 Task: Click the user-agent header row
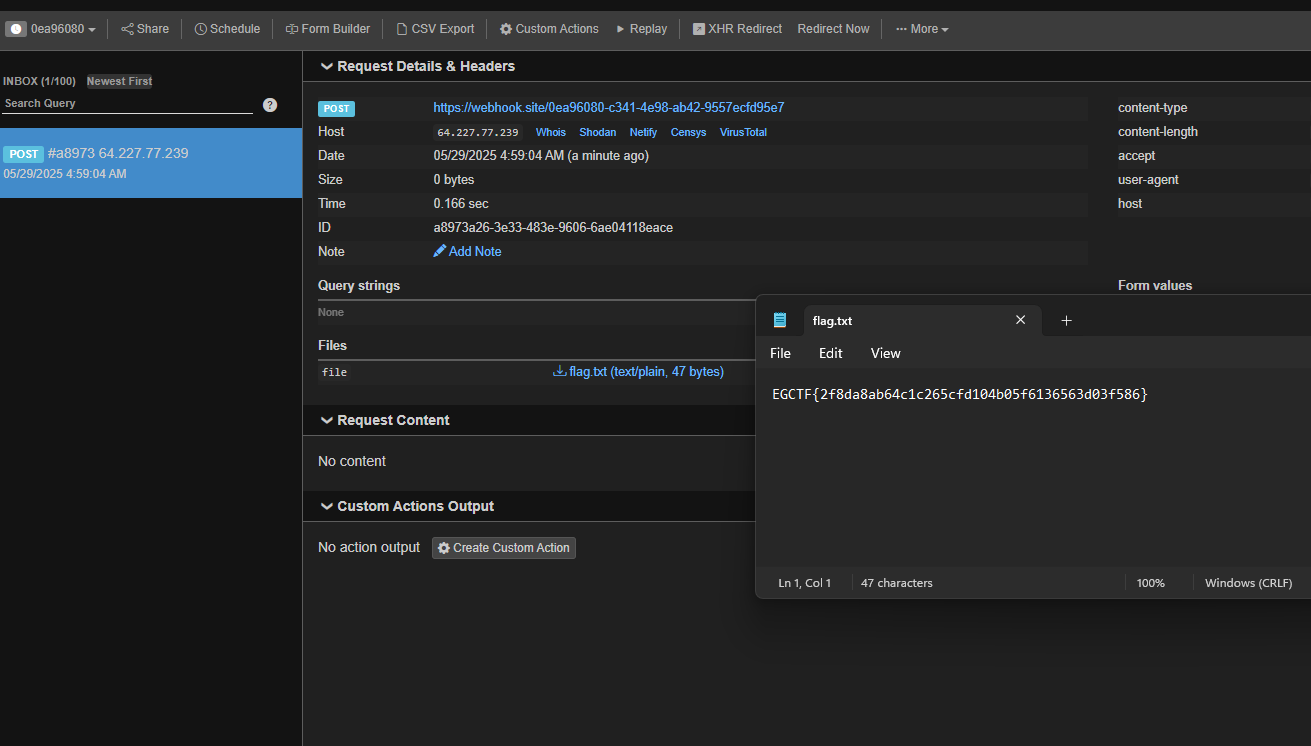1214,179
